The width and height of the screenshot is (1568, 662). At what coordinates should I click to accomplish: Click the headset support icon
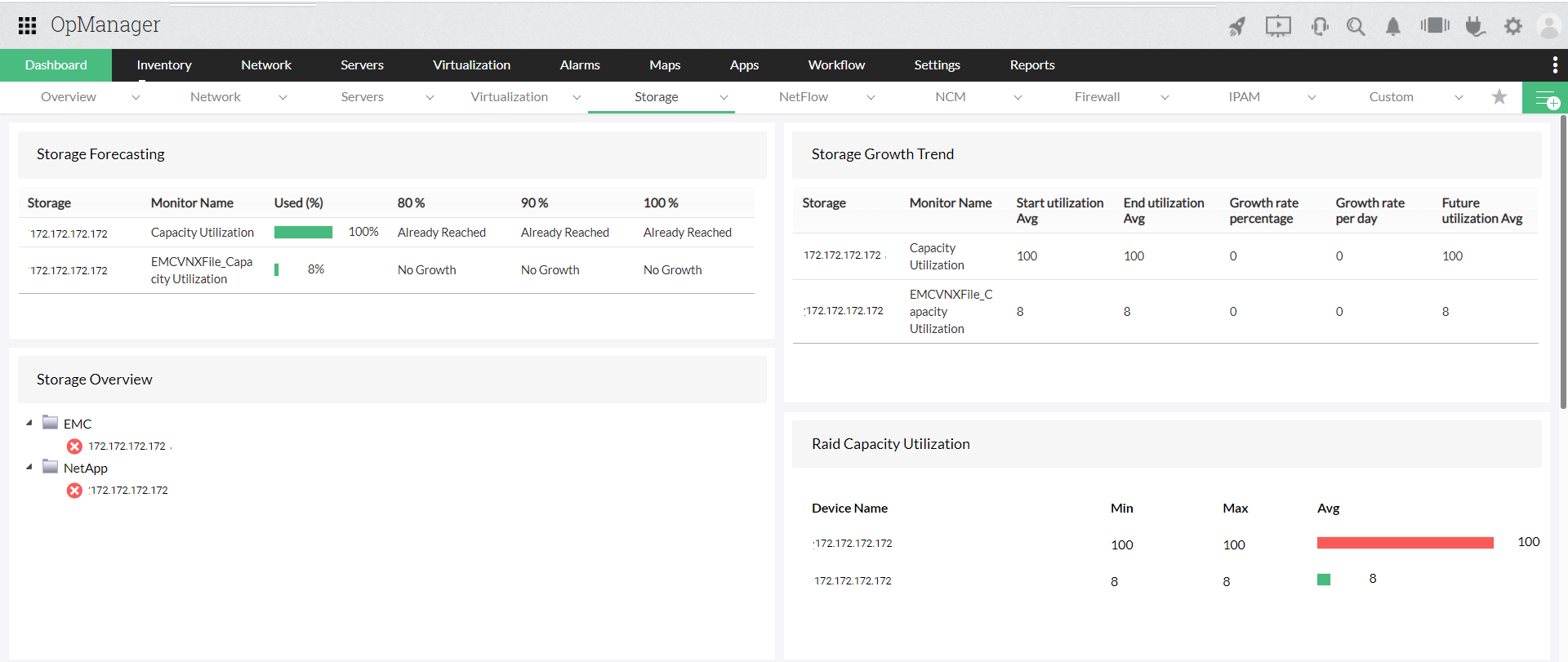[1320, 27]
